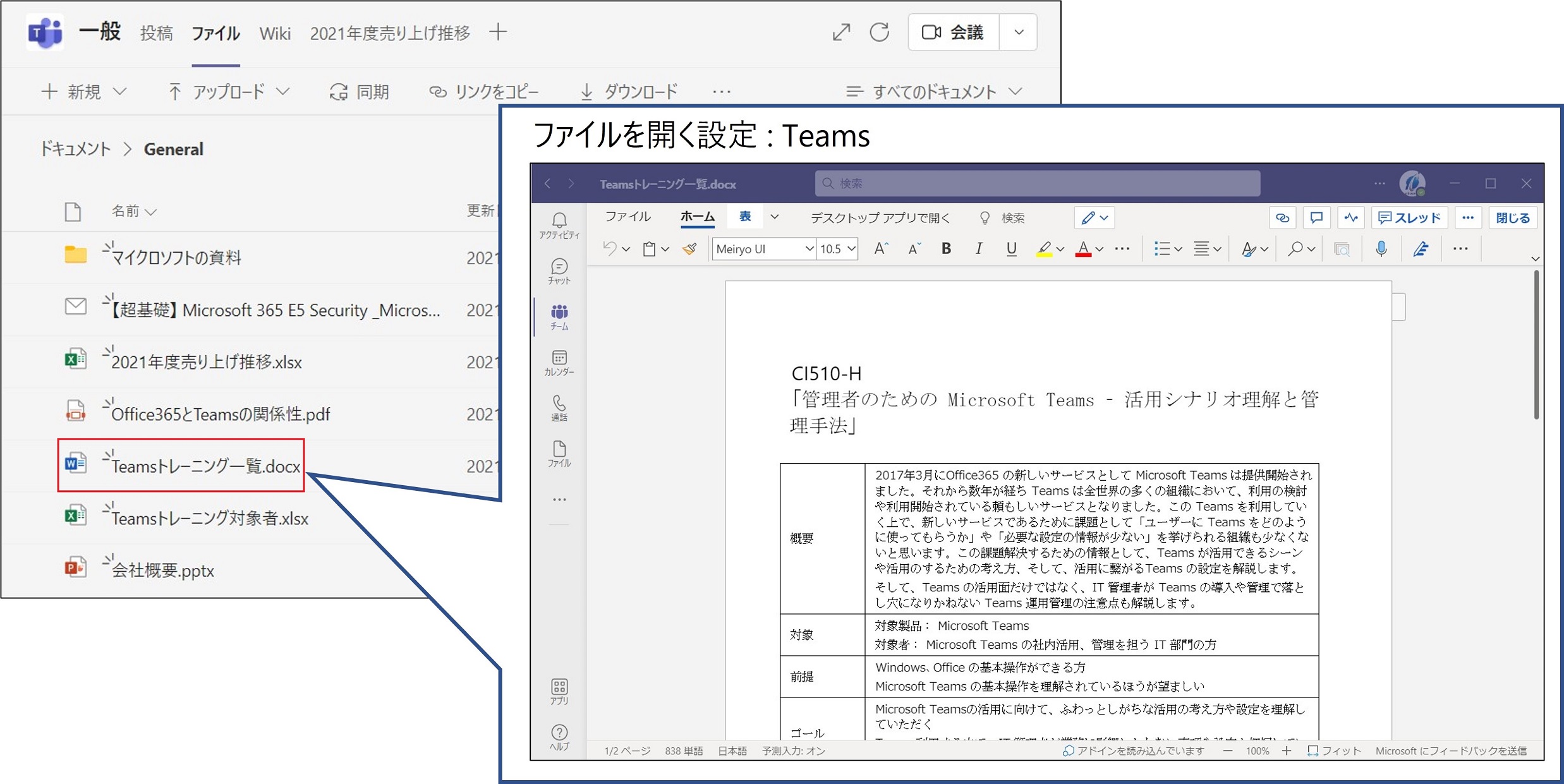Click the Editor pen icon in ribbon
This screenshot has width=1564, height=784.
pyautogui.click(x=1421, y=249)
